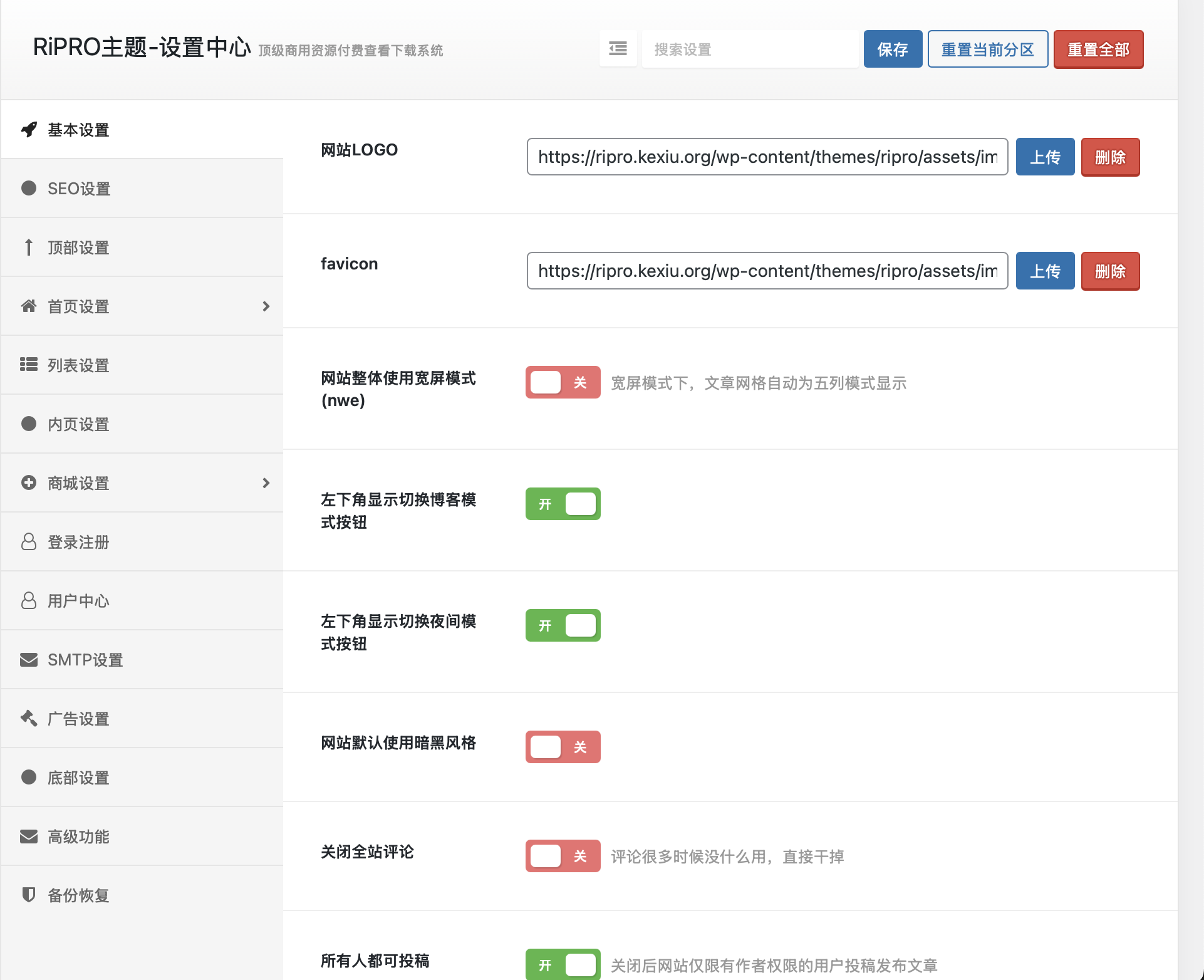Click the gavel icon beside 广告设置

pos(29,718)
